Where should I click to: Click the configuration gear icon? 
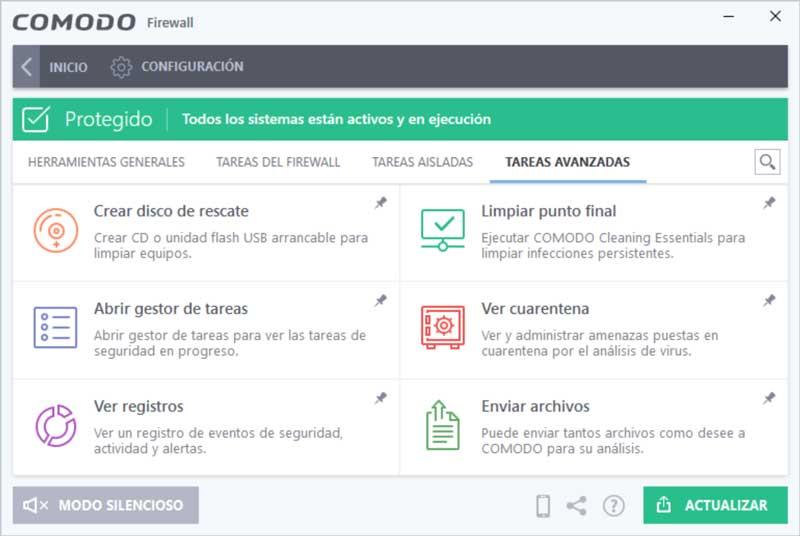[121, 67]
